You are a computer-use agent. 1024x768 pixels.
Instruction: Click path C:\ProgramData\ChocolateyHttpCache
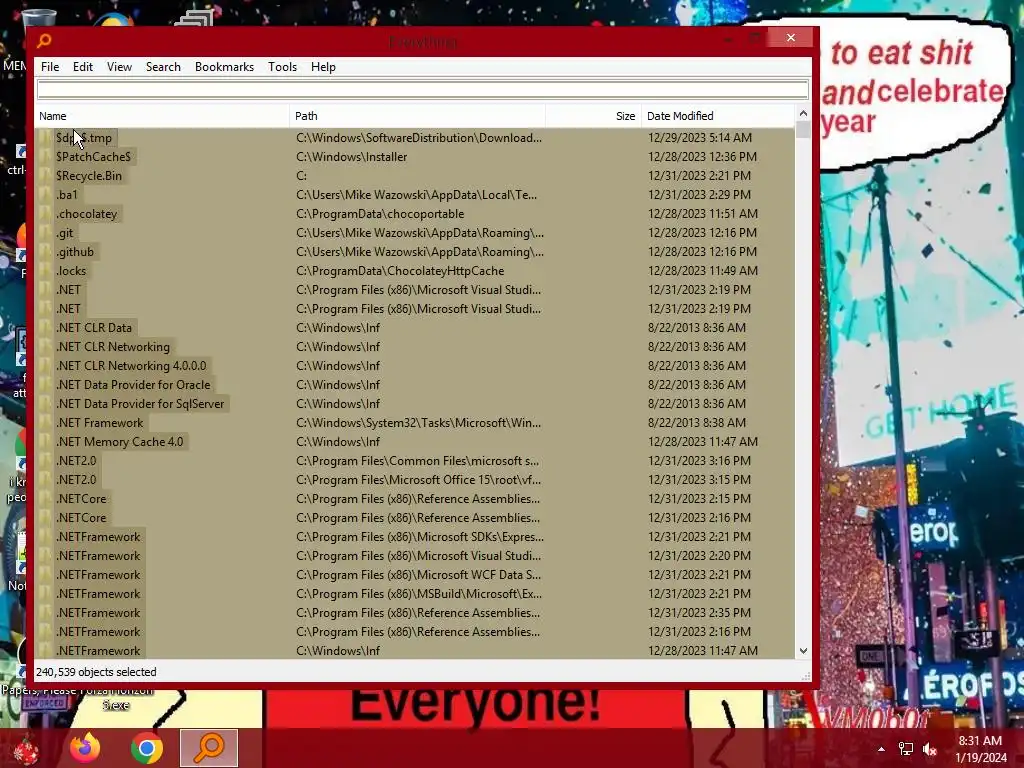tap(400, 270)
